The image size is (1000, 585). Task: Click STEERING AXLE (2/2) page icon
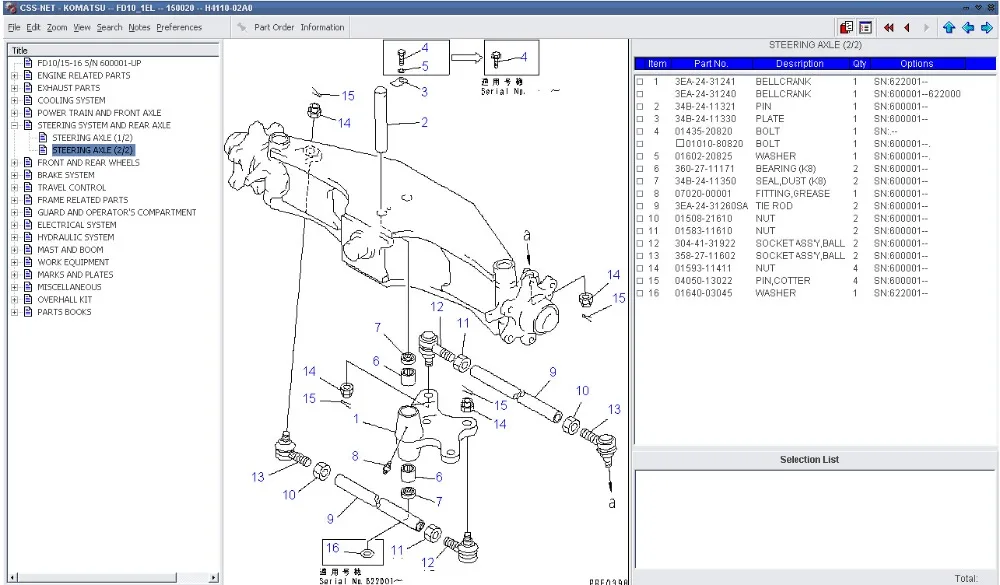point(43,150)
